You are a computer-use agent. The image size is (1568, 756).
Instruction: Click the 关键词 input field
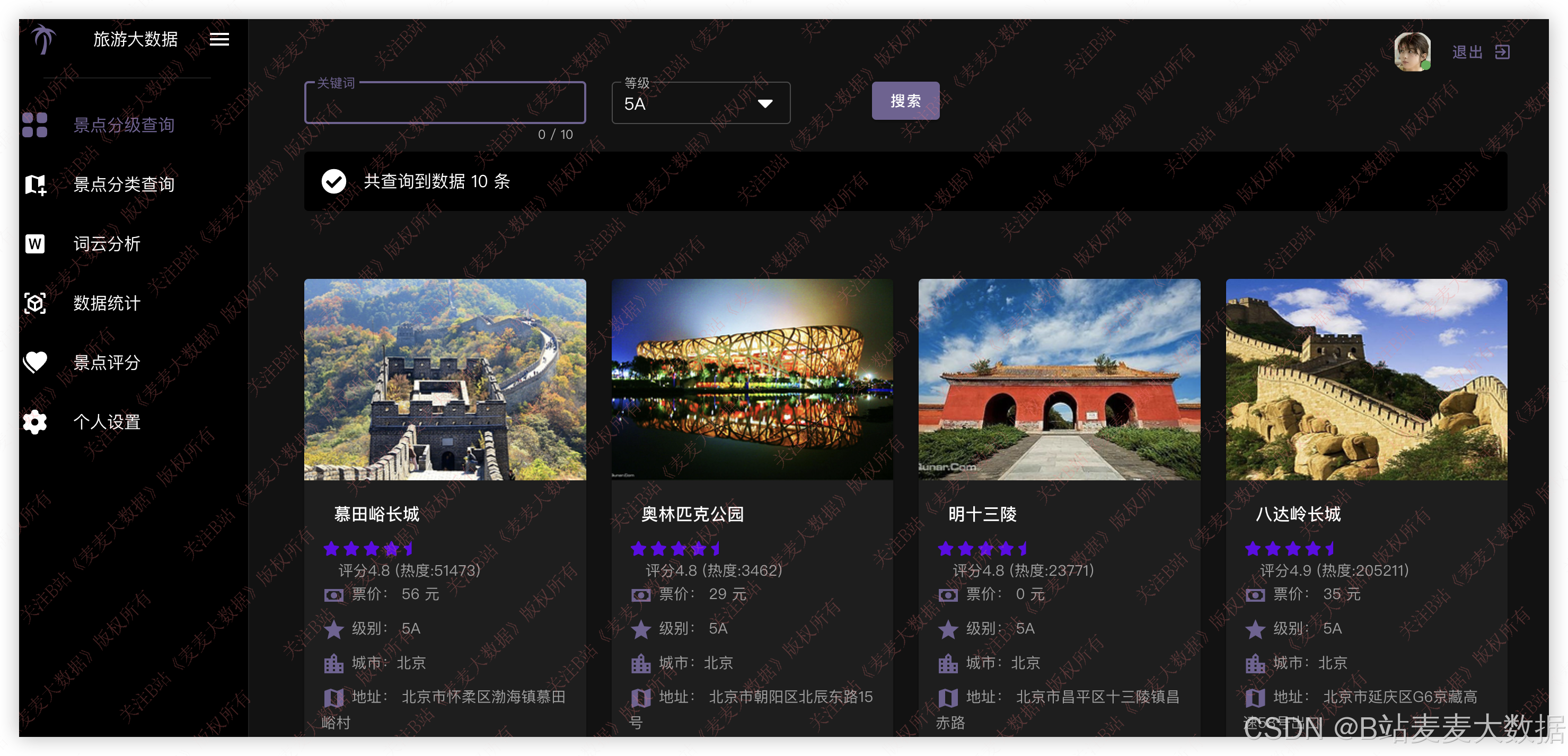point(445,103)
